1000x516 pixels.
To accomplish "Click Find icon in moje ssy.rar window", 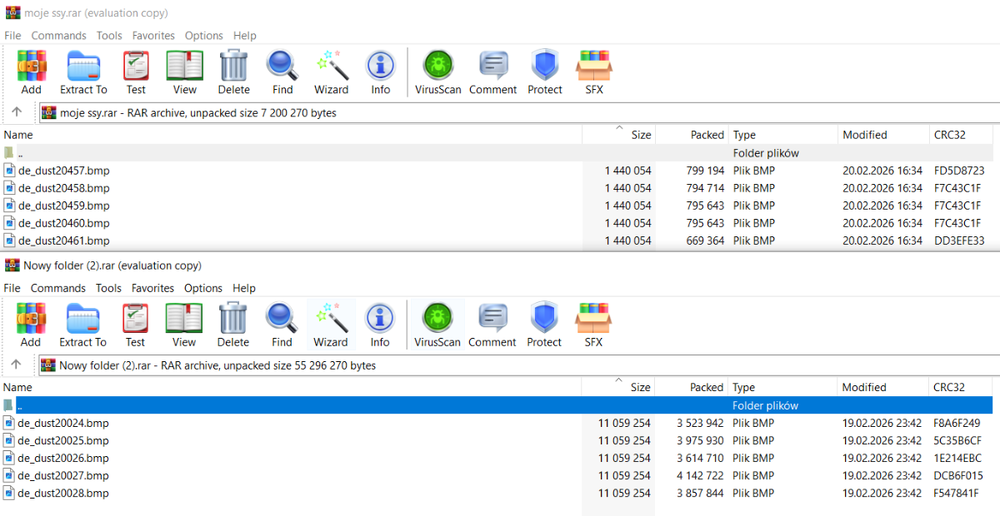I will click(x=281, y=71).
